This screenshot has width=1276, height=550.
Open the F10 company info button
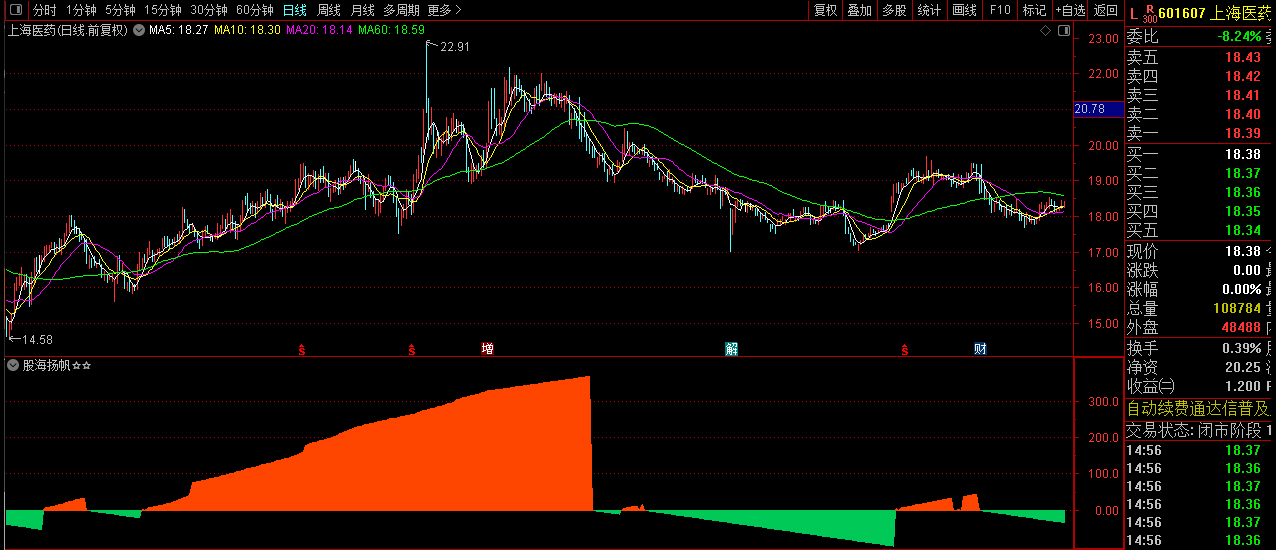999,10
